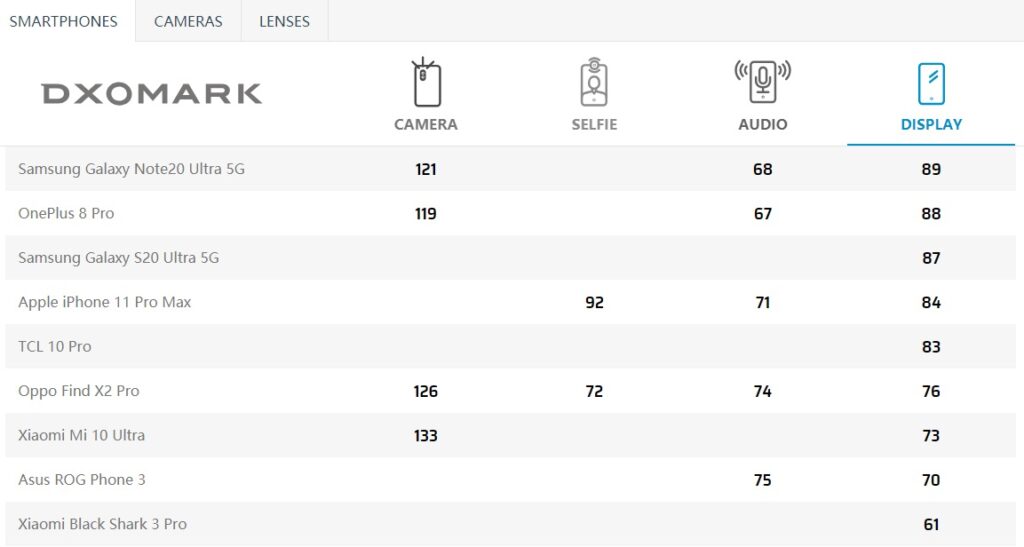Open the Oppo Find X2 Pro entry
Viewport: 1024px width, 547px height.
(78, 391)
